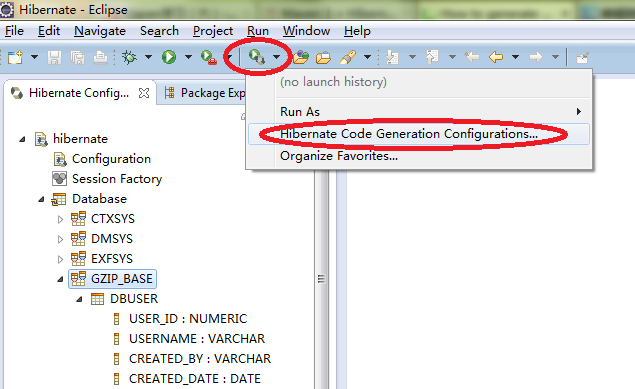Select the USERNAME : VARCHAR column

[197, 339]
